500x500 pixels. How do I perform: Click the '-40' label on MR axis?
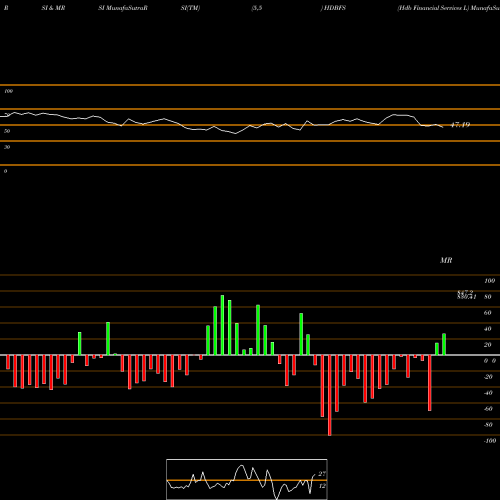pyautogui.click(x=488, y=393)
